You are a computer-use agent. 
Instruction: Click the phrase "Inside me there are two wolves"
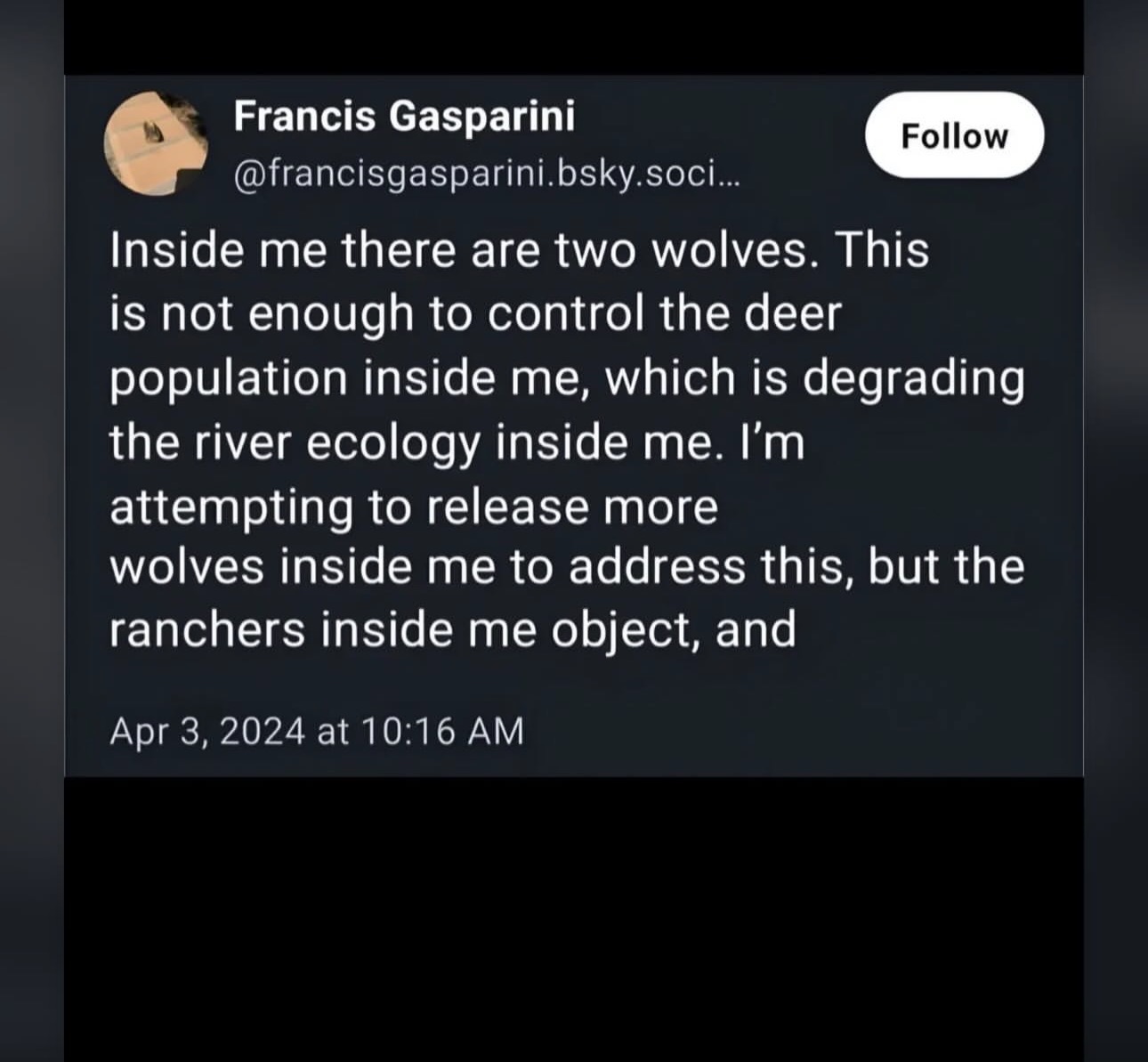(x=463, y=250)
